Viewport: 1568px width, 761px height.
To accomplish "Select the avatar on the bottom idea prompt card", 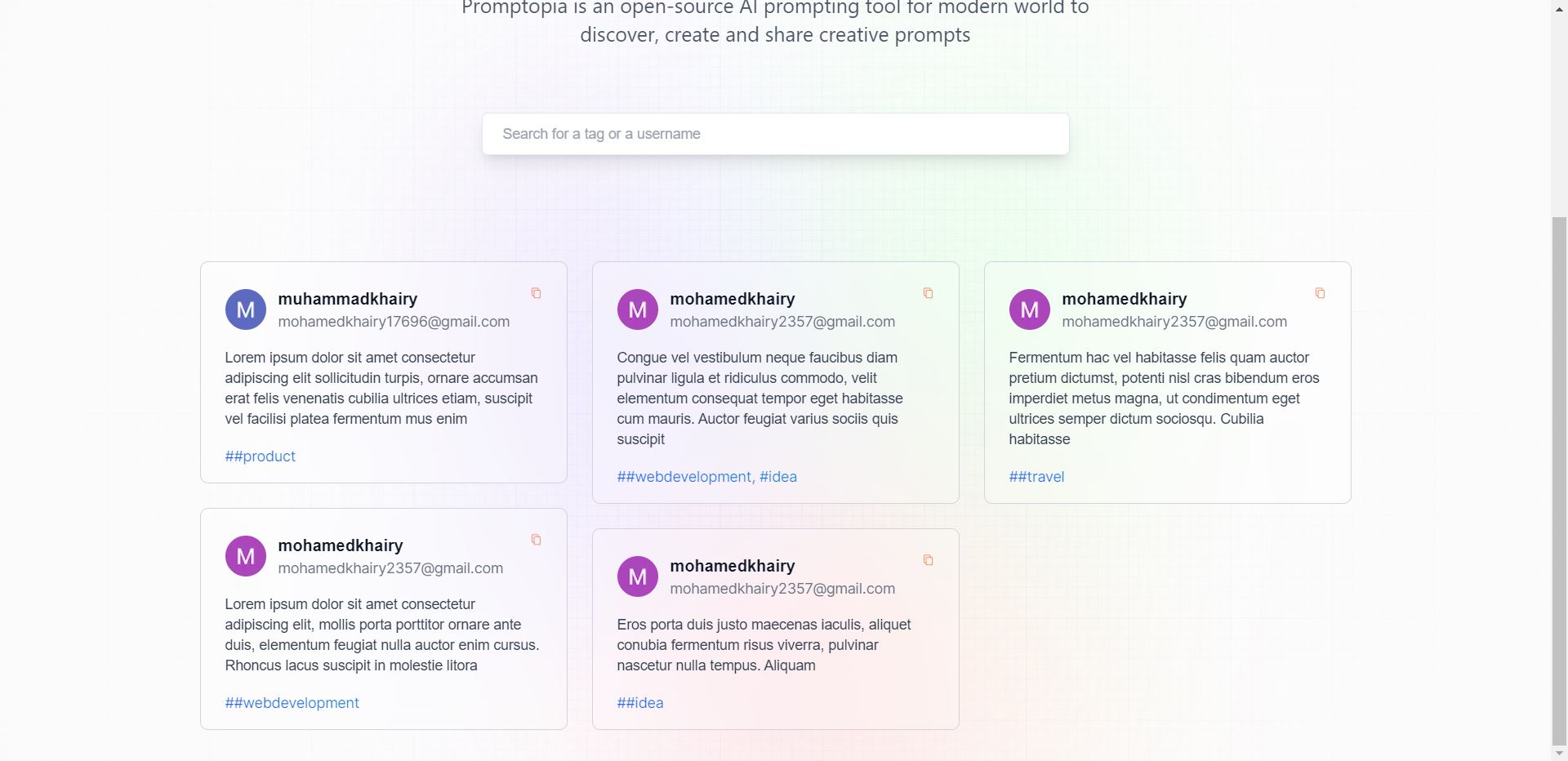I will [x=637, y=576].
